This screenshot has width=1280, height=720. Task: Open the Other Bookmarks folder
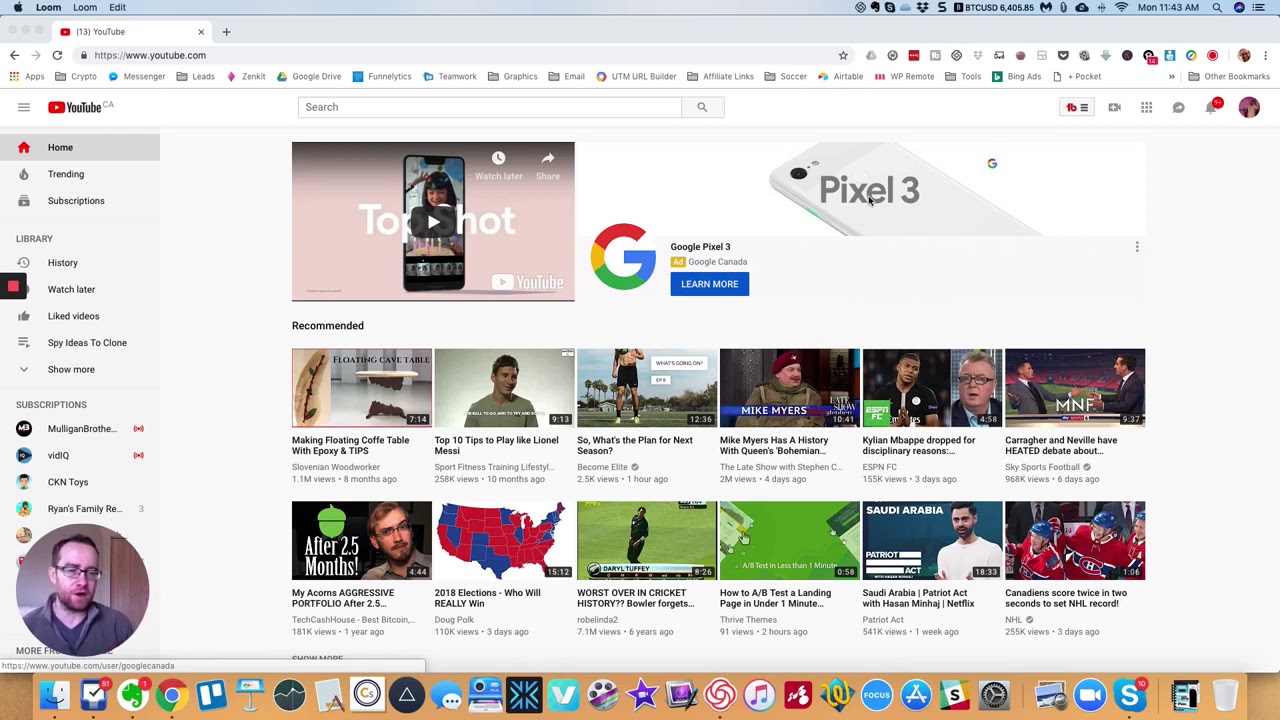coord(1229,76)
